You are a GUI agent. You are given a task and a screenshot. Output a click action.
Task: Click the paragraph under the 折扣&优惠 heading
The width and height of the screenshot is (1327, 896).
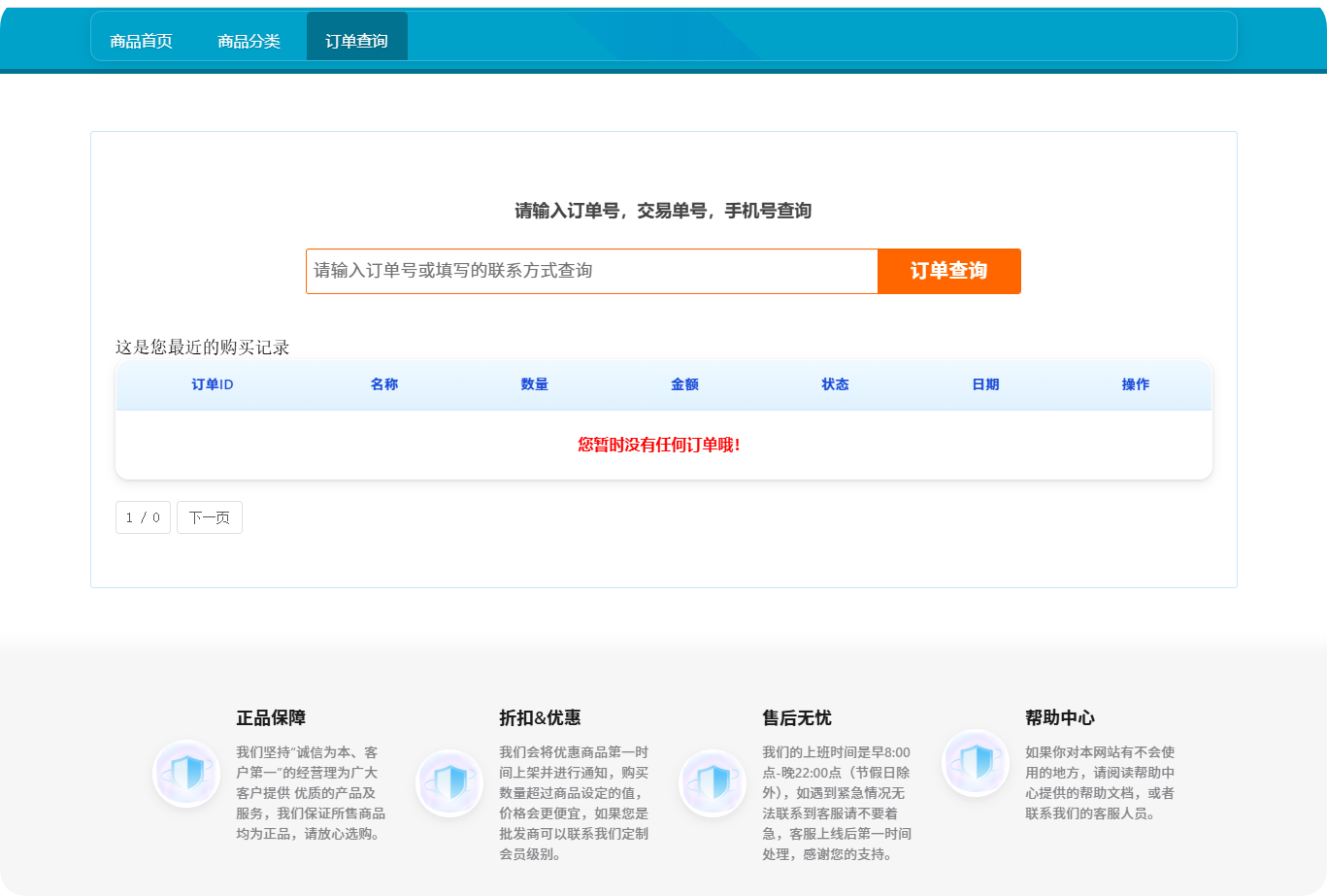[574, 803]
